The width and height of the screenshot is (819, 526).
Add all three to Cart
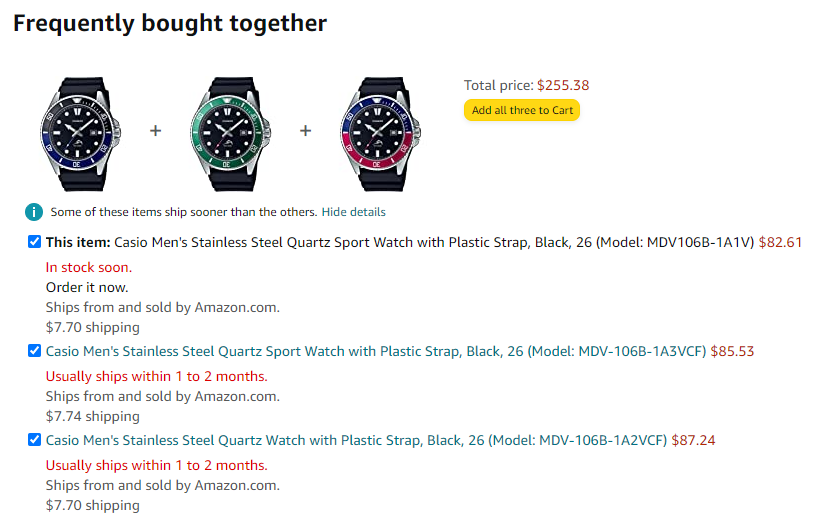click(x=522, y=110)
